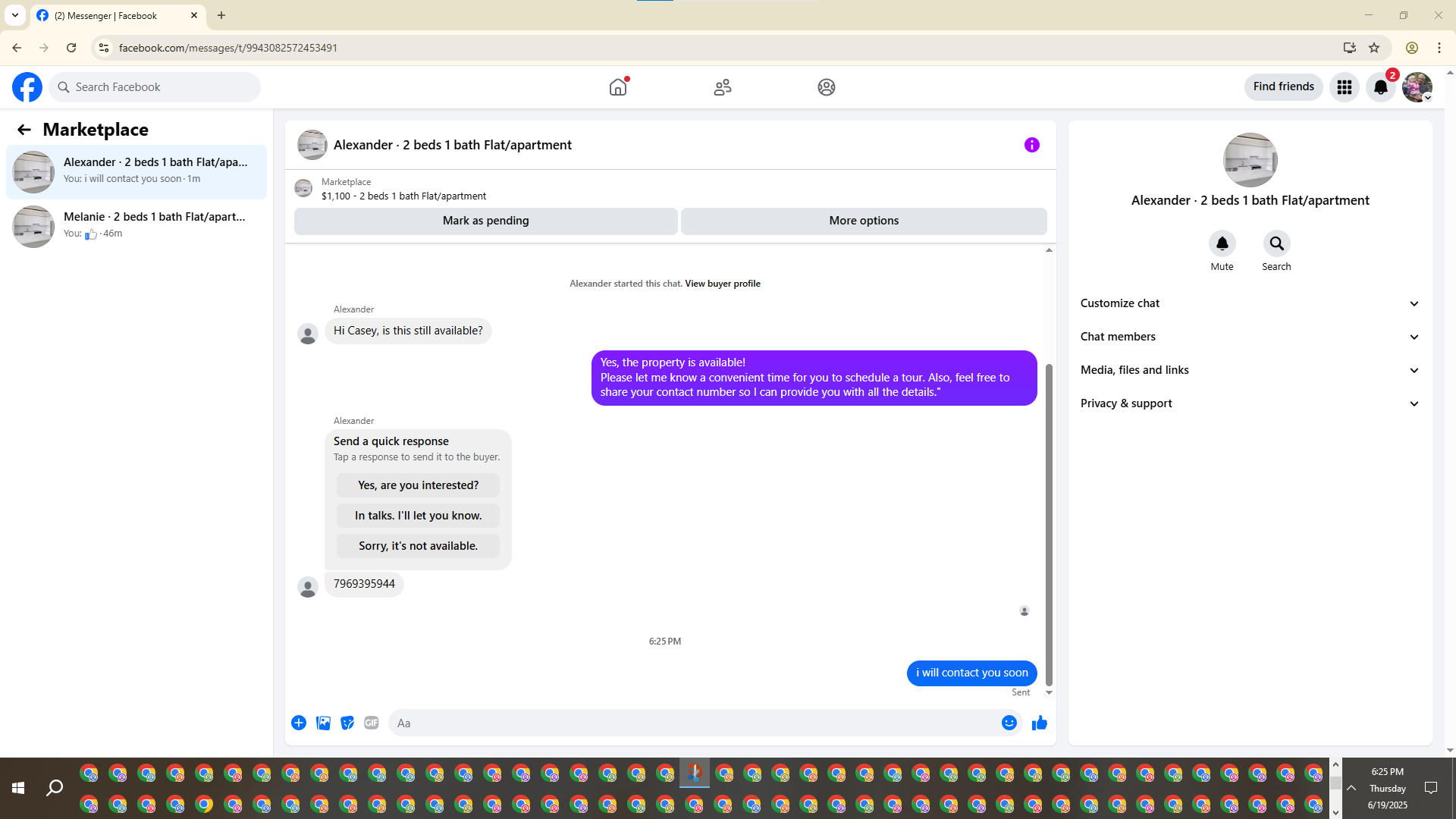Open conversation information purple icon
The image size is (1456, 819).
[1032, 145]
